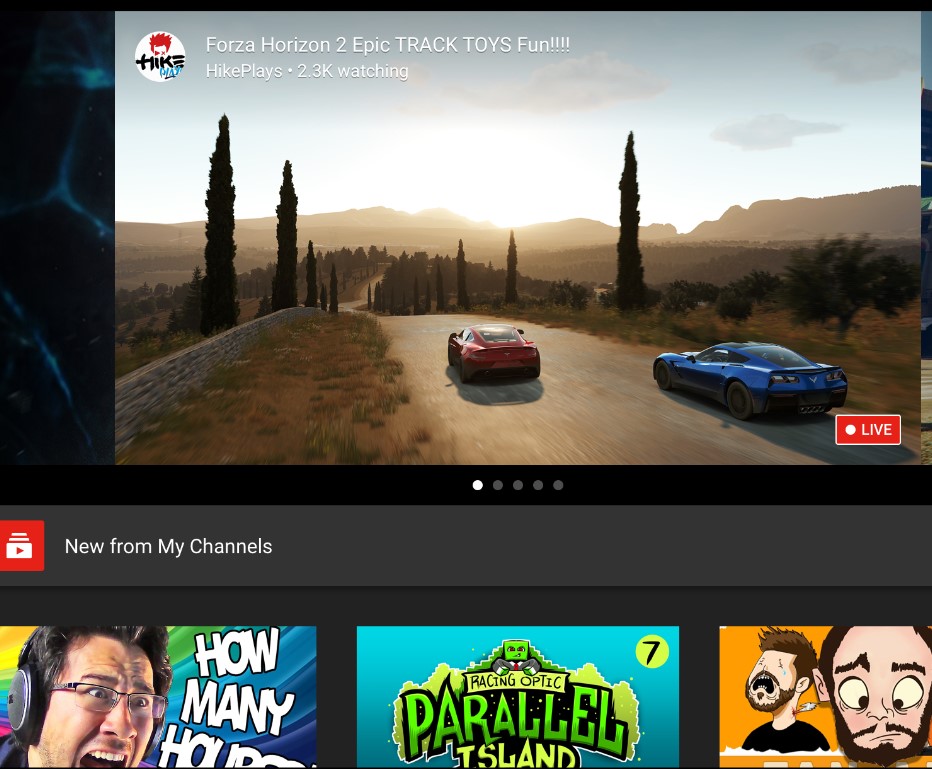Select the fifth carousel page dot
Image resolution: width=932 pixels, height=769 pixels.
point(558,485)
